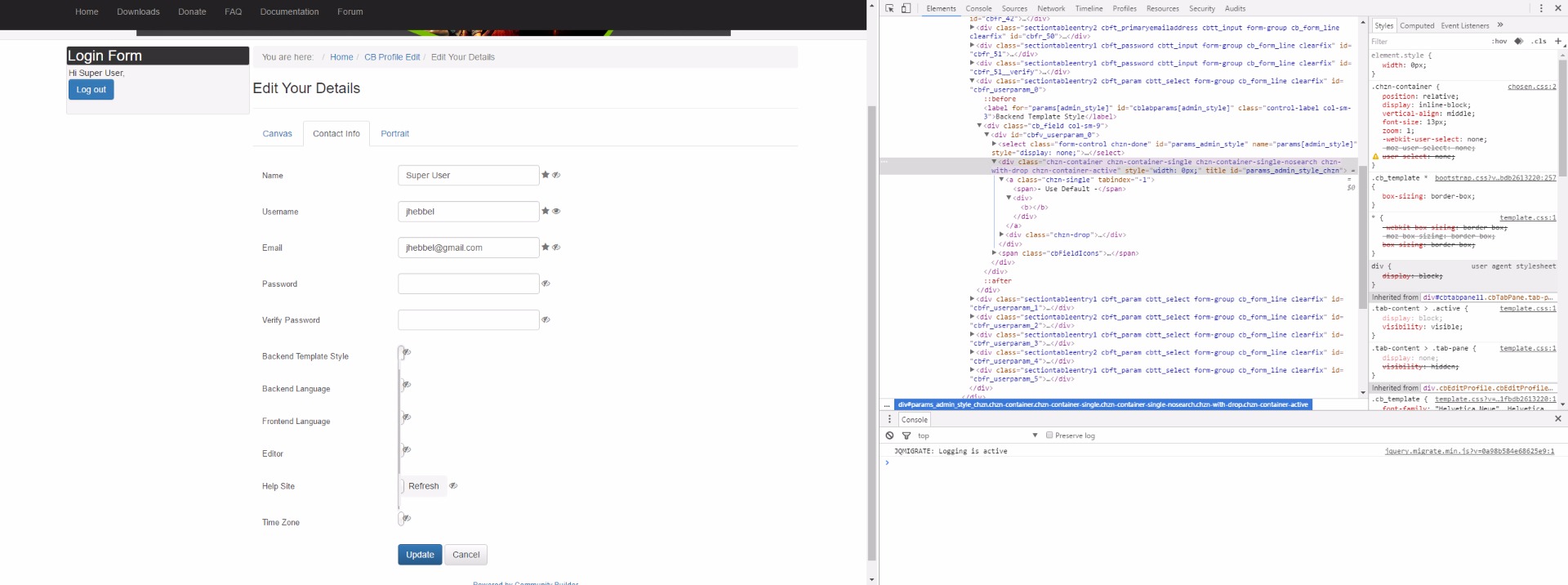Viewport: 1568px width, 585px height.
Task: Enable the Preserve log checkbox
Action: tap(1049, 435)
